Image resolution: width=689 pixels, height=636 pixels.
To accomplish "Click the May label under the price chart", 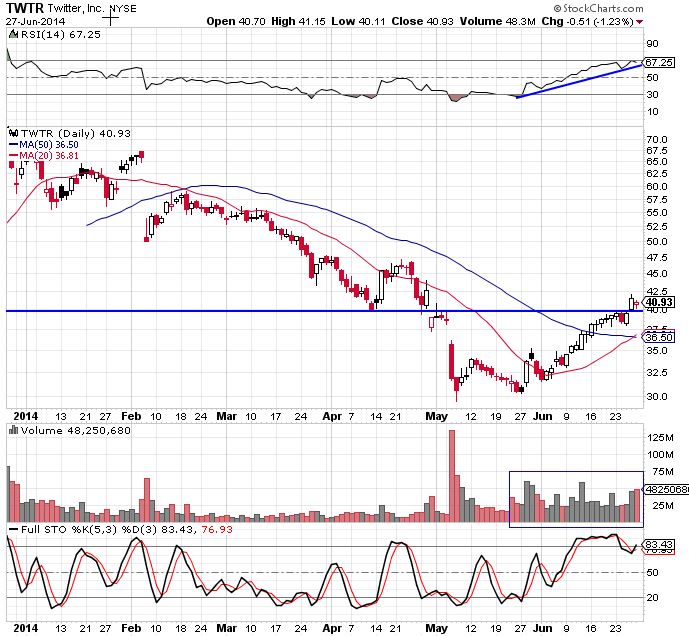I will pos(436,416).
